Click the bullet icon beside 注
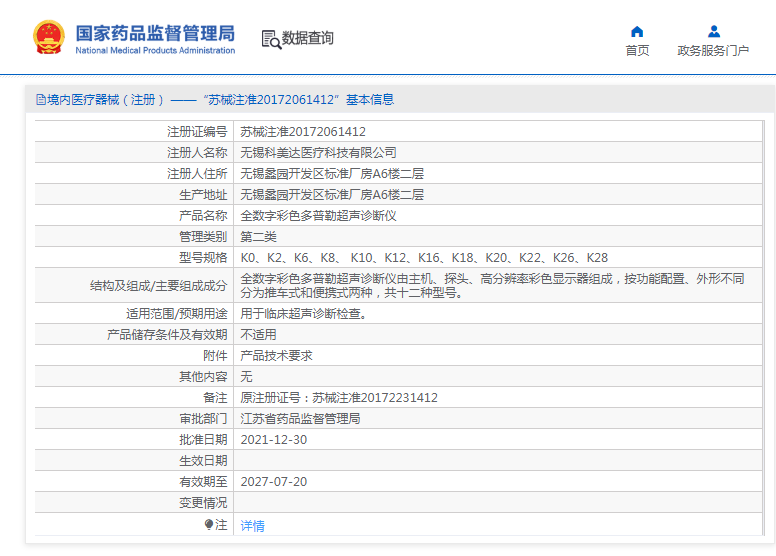This screenshot has height=556, width=776. click(208, 524)
